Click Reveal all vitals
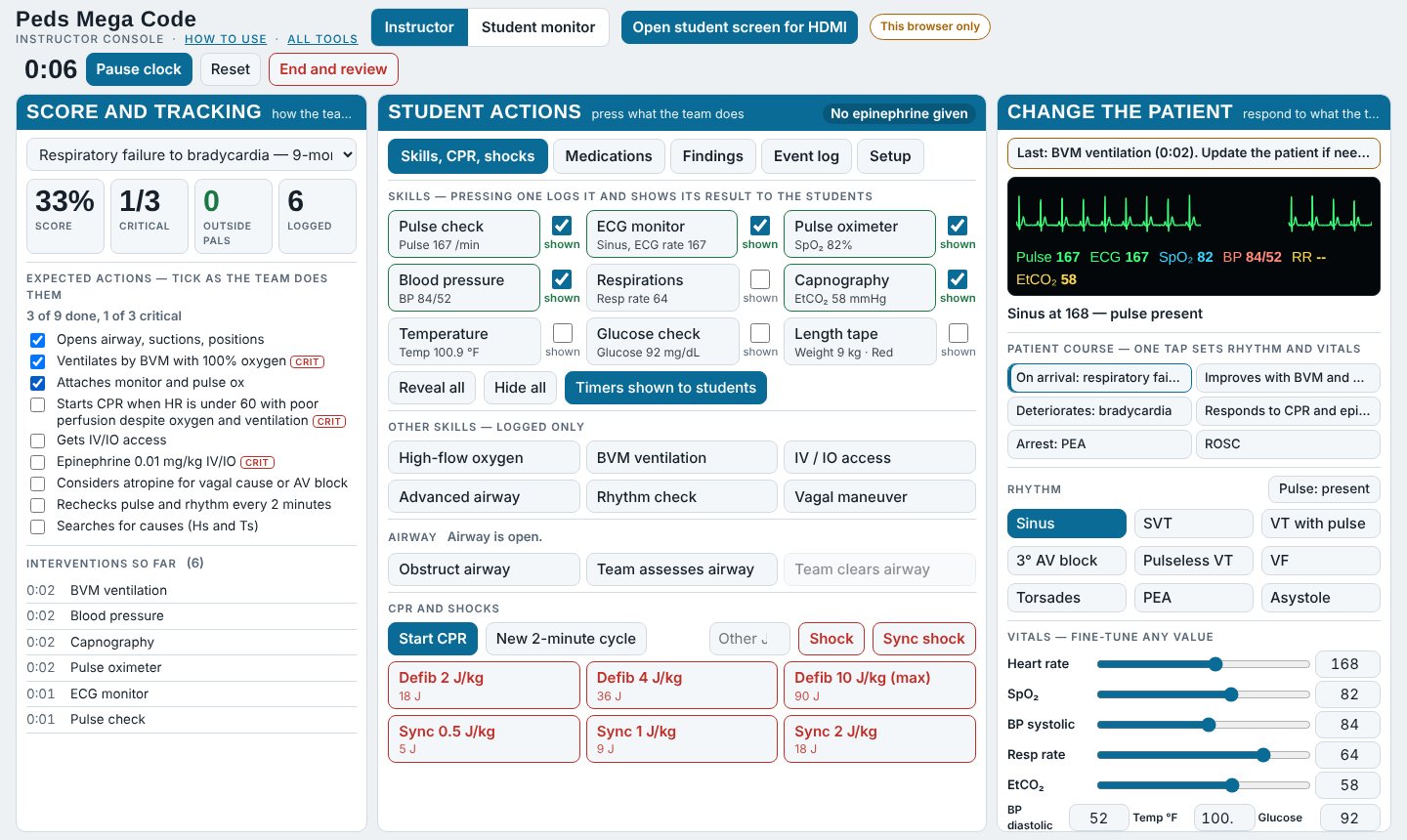The height and width of the screenshot is (840, 1407). coord(432,388)
